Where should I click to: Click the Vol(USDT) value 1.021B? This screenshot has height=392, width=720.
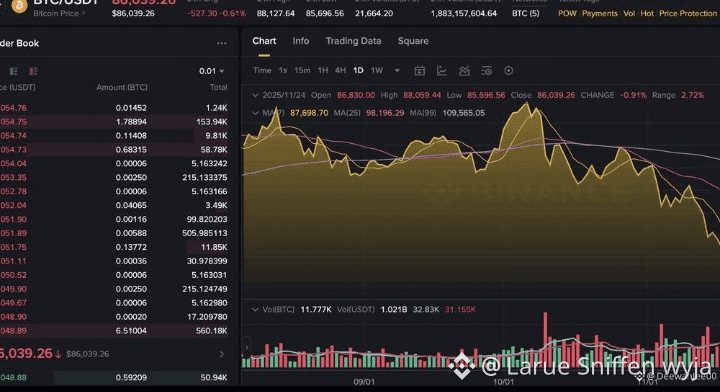tap(394, 309)
